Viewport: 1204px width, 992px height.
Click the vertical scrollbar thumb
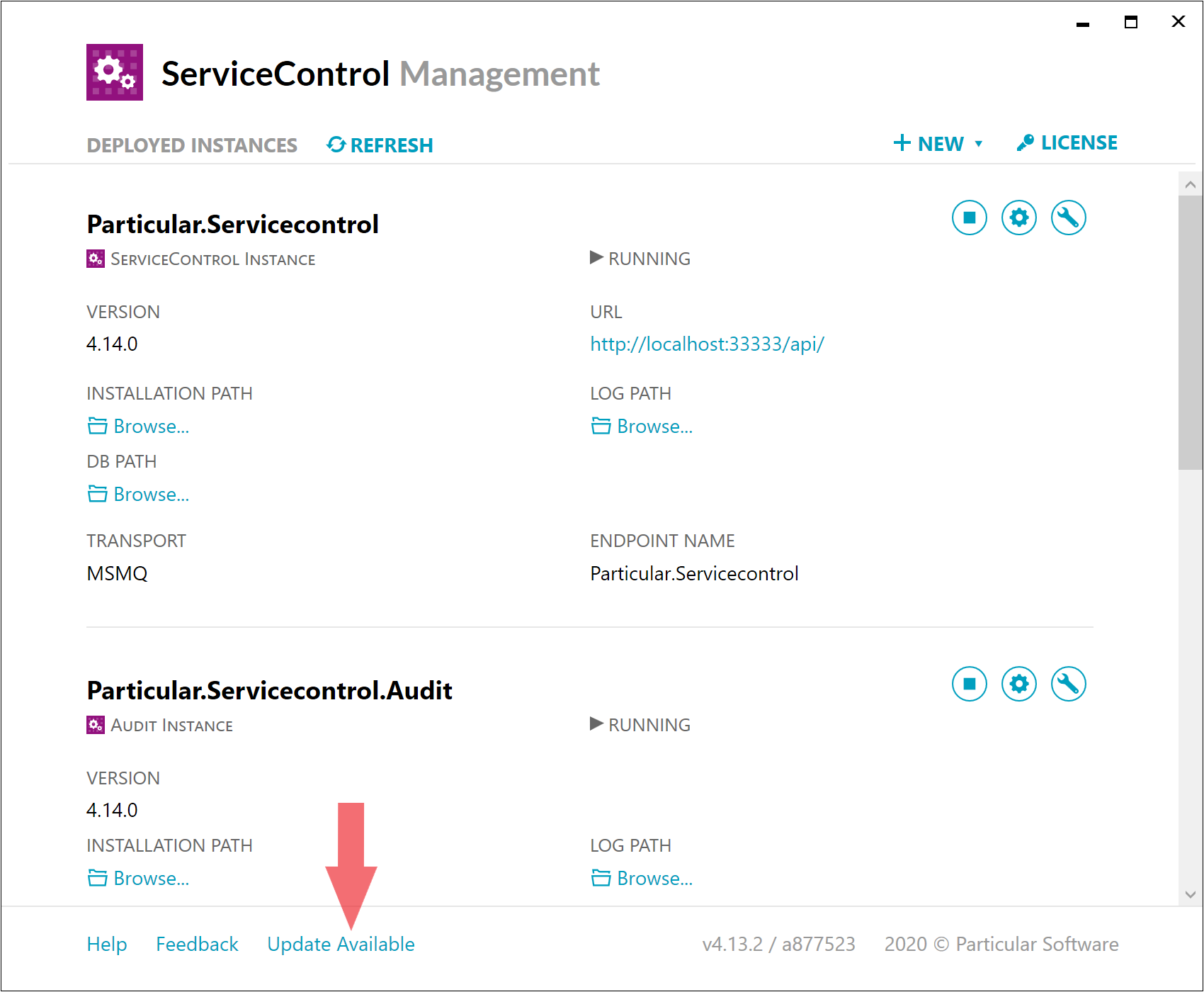point(1191,333)
